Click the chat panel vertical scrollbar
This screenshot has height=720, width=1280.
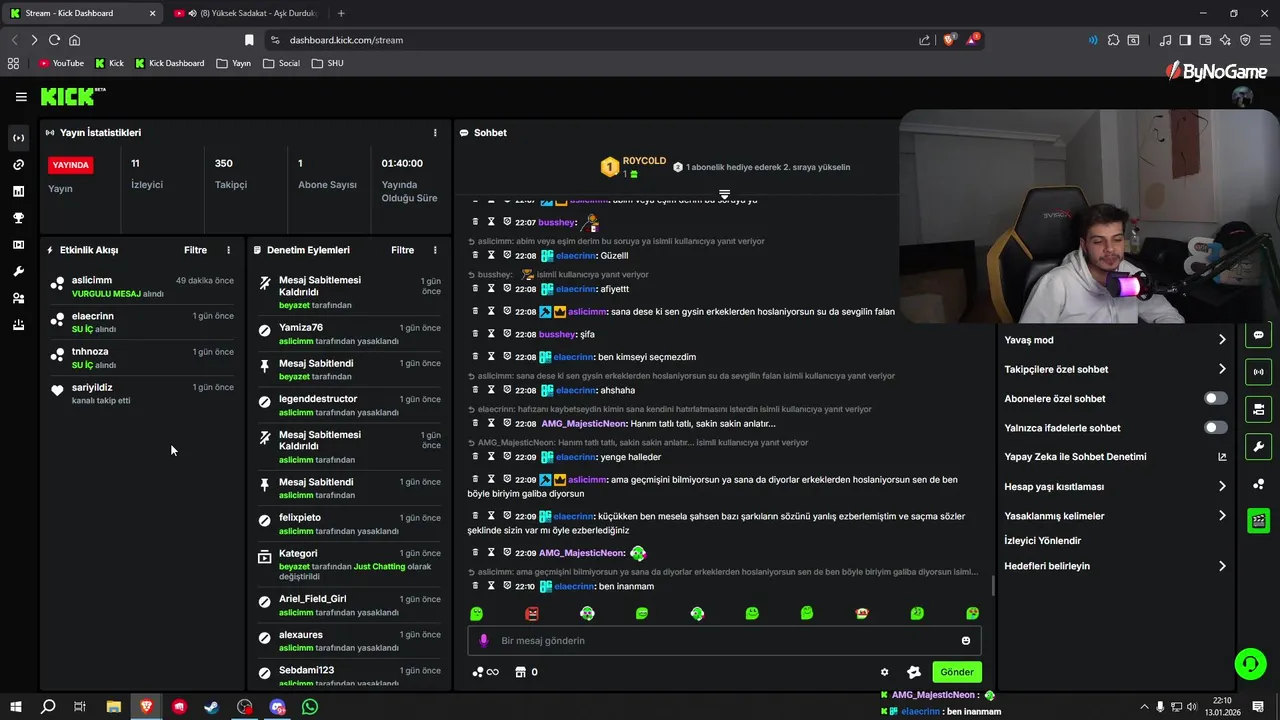coord(992,586)
